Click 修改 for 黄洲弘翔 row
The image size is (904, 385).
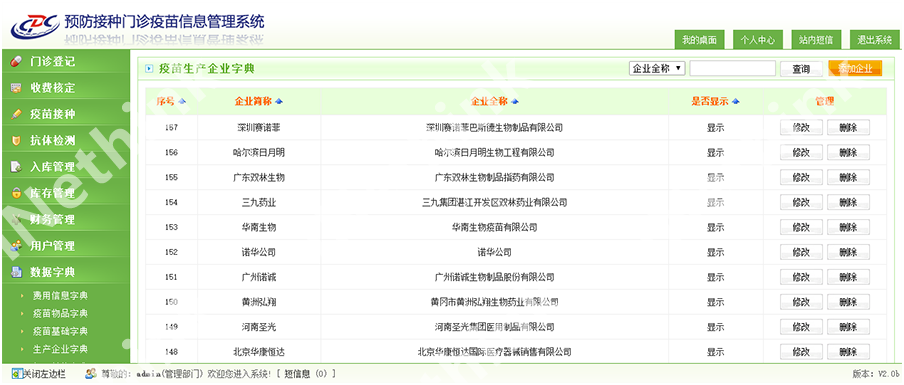pos(801,302)
